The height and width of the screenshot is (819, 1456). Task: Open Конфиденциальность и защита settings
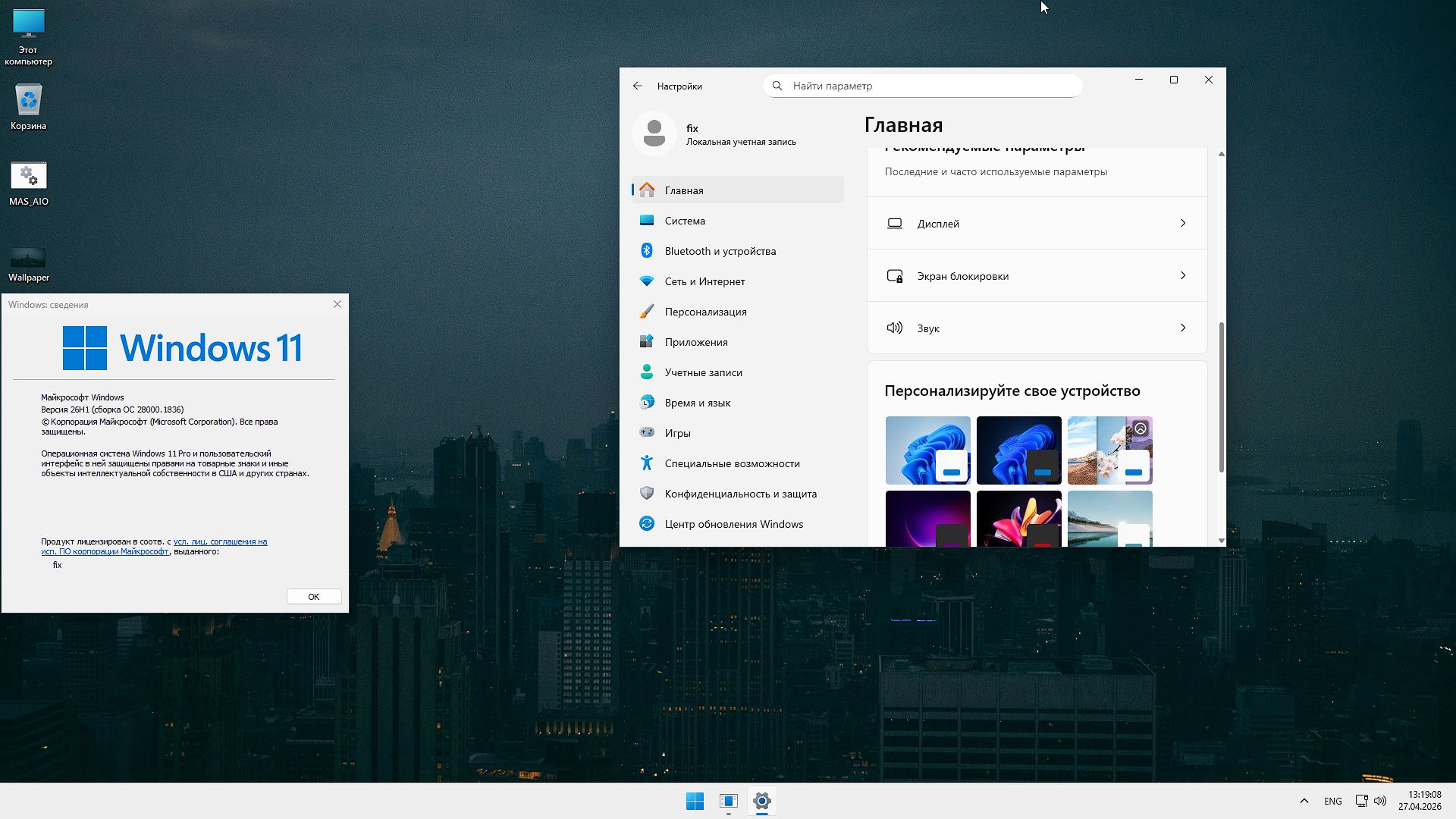point(740,494)
